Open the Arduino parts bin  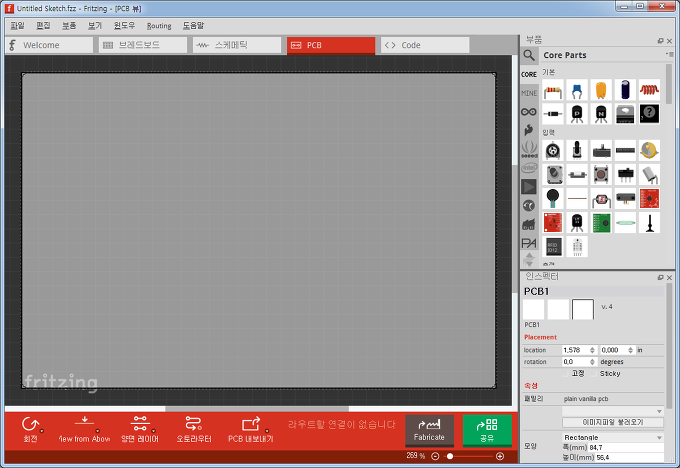point(529,112)
